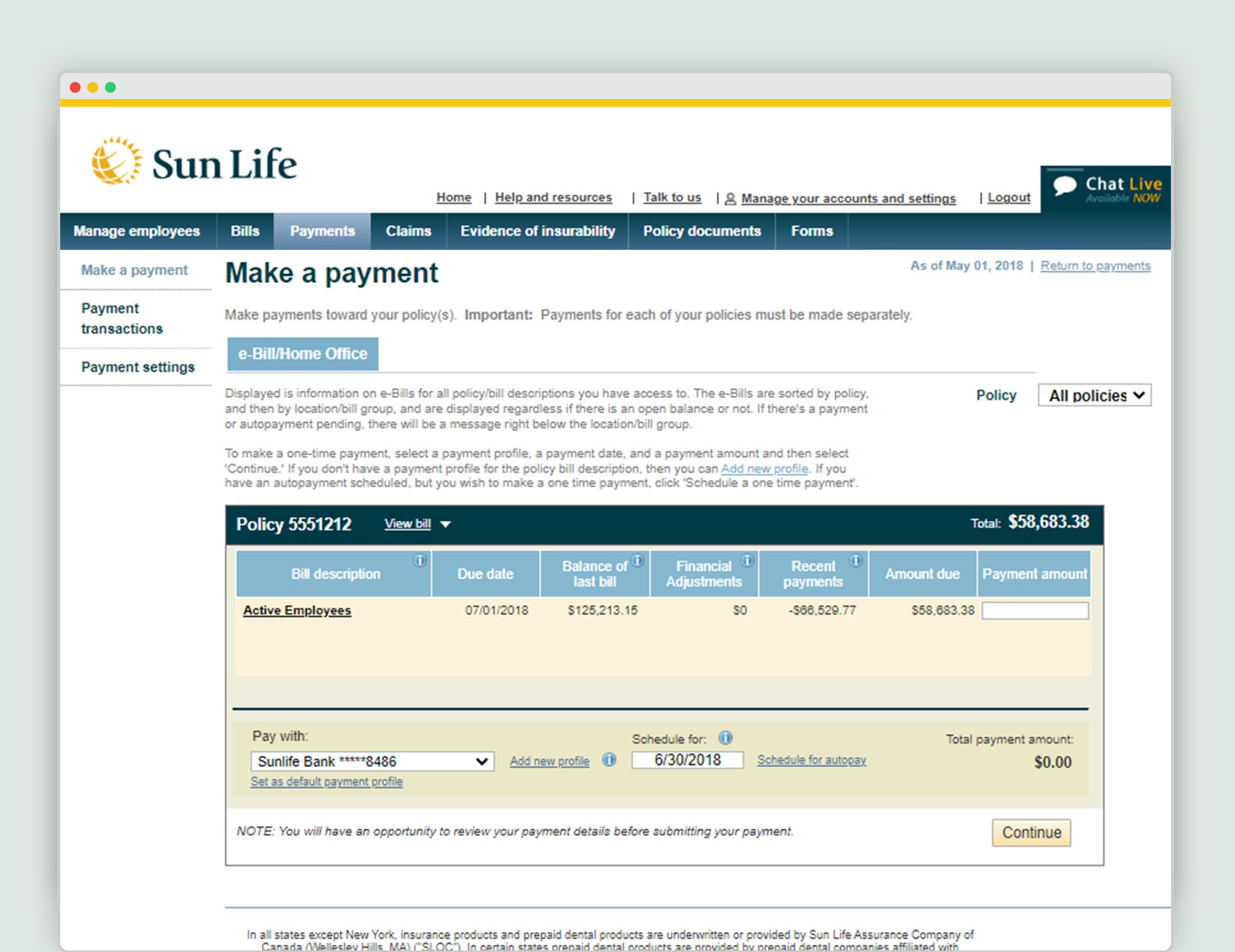Click info icon on Recent payments header

pyautogui.click(x=856, y=561)
